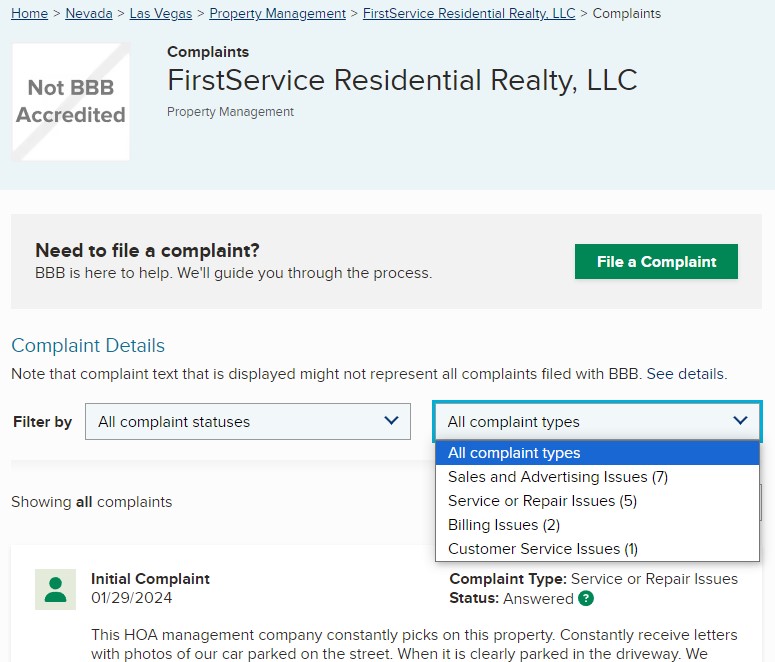
Task: Click the Not BBB Accredited badge
Action: pos(71,102)
